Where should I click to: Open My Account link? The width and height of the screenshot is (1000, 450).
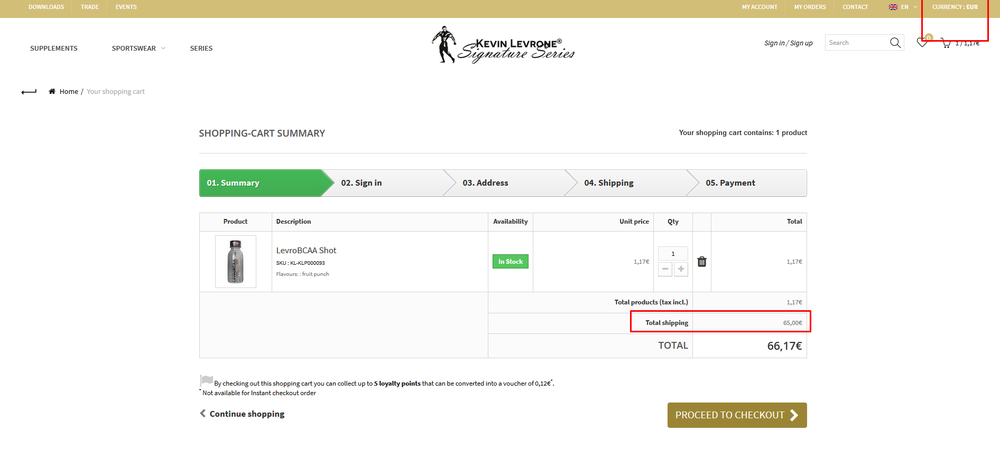pos(759,7)
